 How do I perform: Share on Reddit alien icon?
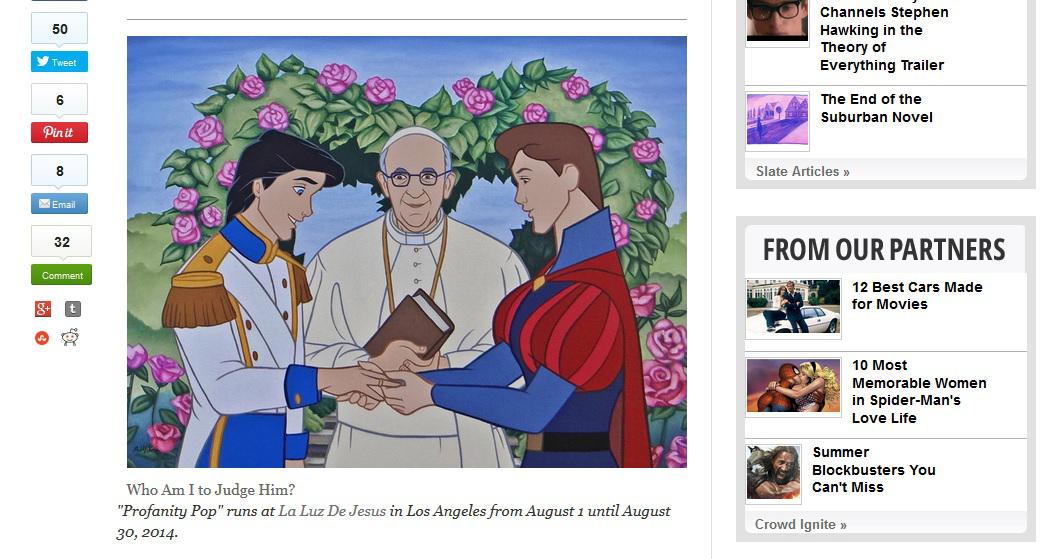pyautogui.click(x=70, y=337)
